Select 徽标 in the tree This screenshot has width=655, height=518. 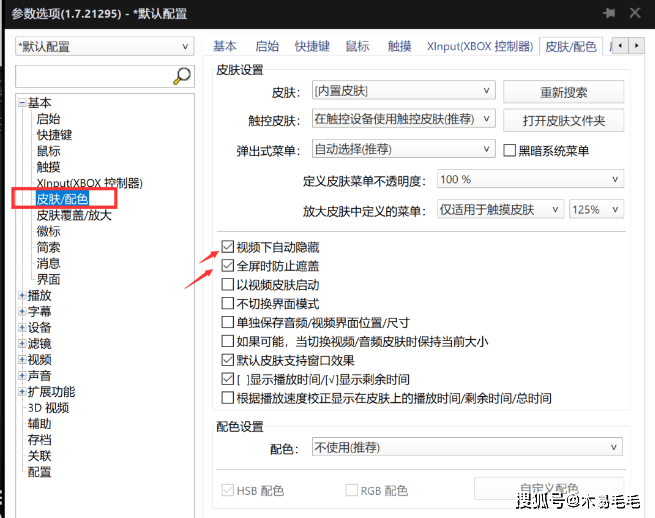tap(48, 231)
